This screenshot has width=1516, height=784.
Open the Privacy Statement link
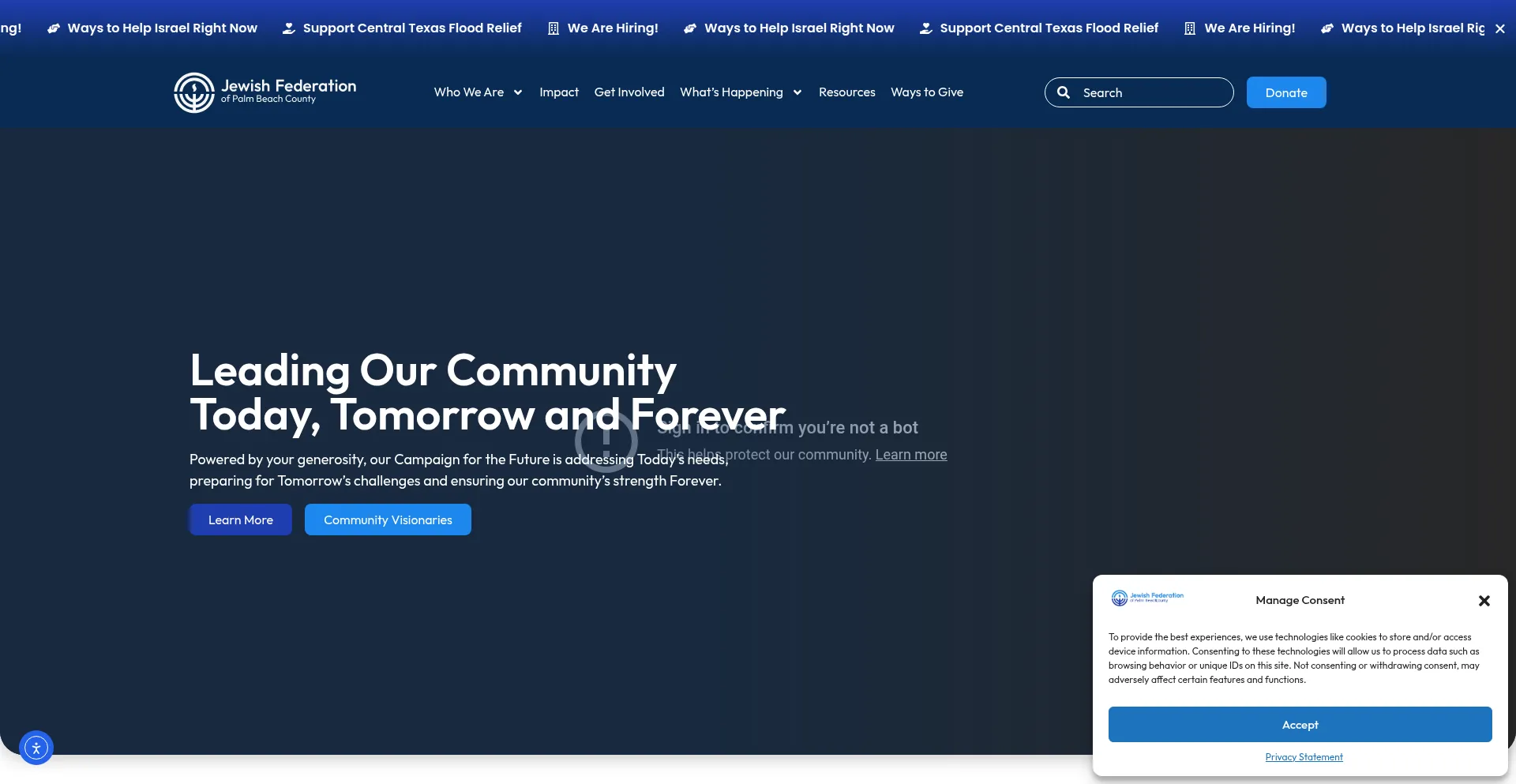1304,757
